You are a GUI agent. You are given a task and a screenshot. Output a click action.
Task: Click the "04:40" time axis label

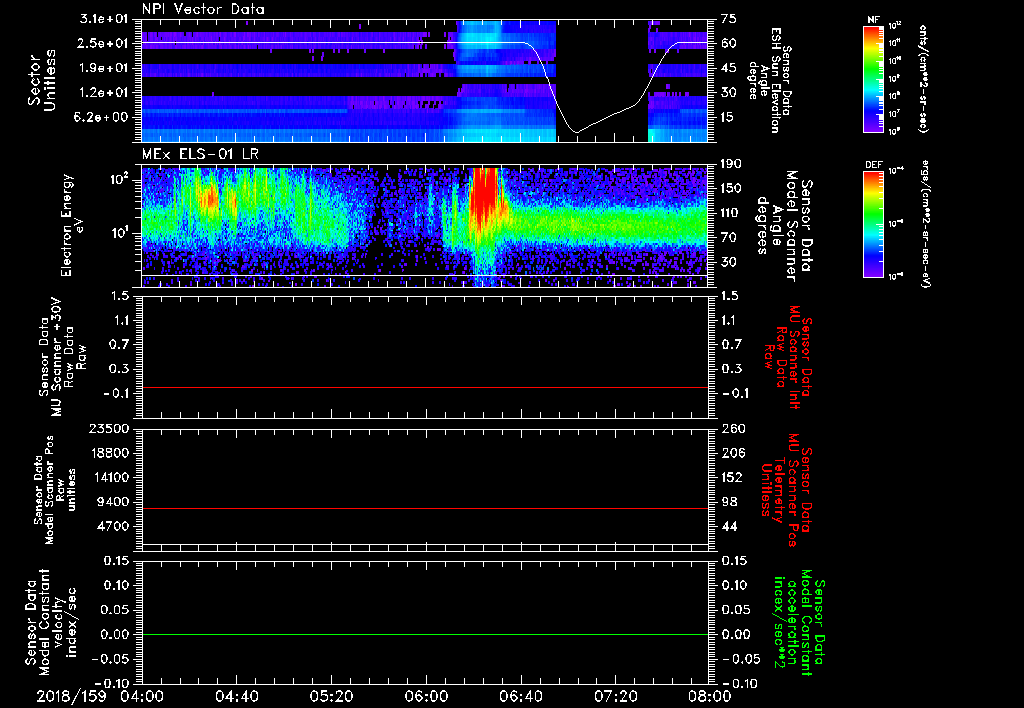236,696
